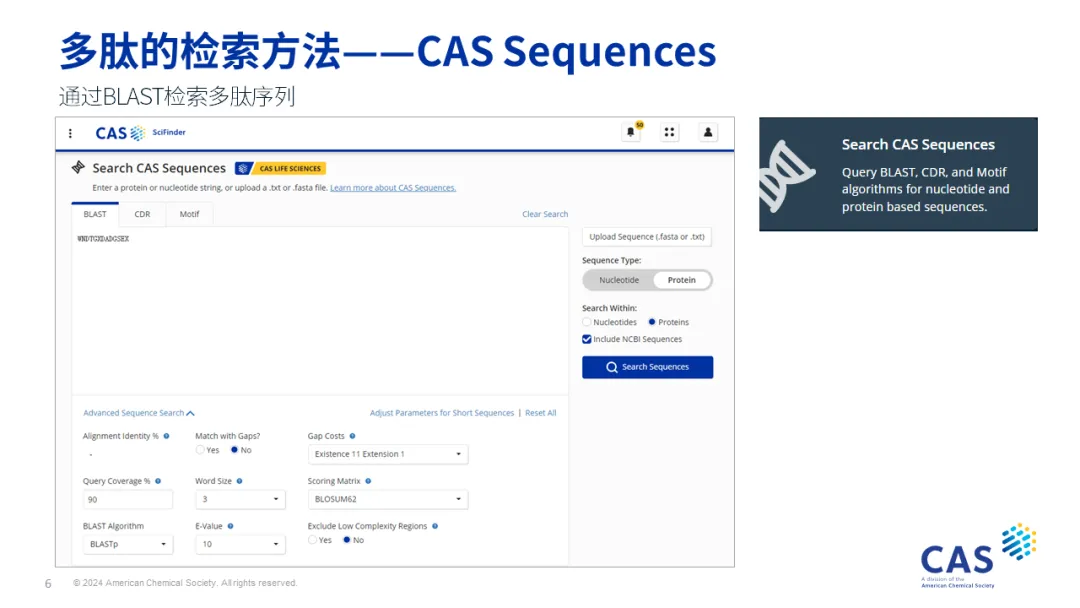Click the info icon beside Word Size

[239, 481]
